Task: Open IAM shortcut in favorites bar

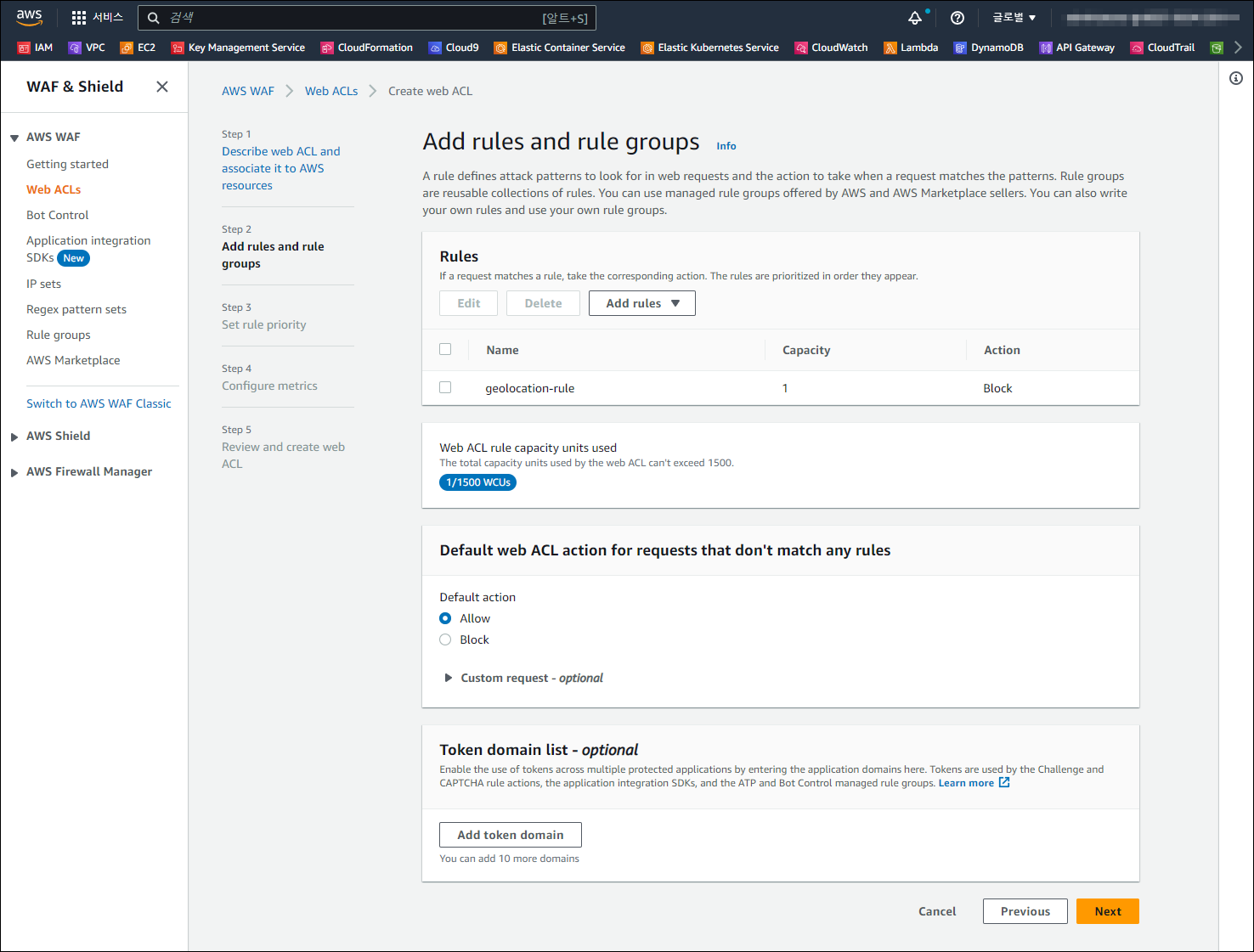Action: pos(35,48)
